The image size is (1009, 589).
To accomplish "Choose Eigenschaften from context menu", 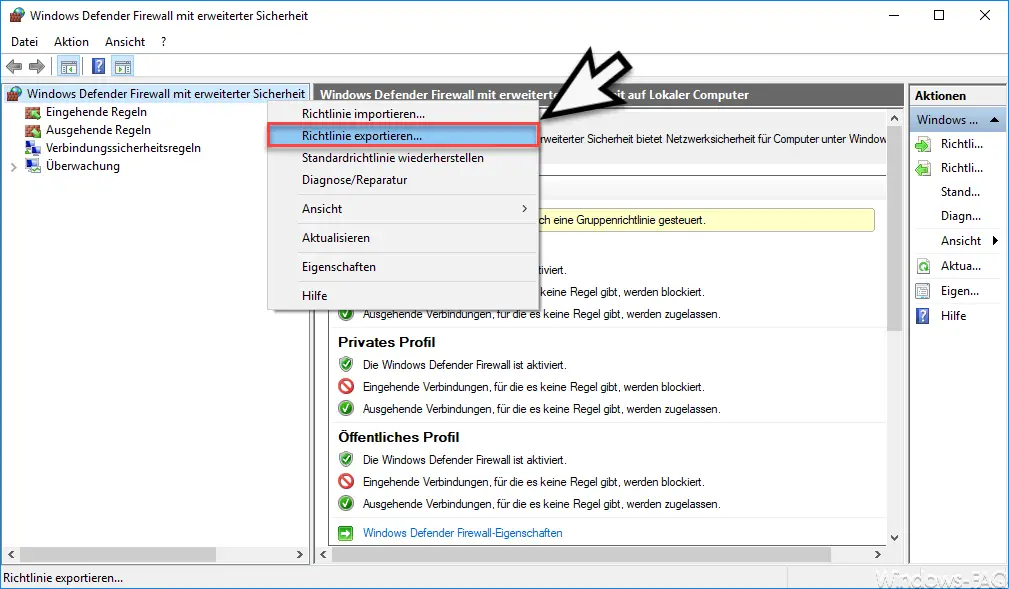I will coord(403,266).
